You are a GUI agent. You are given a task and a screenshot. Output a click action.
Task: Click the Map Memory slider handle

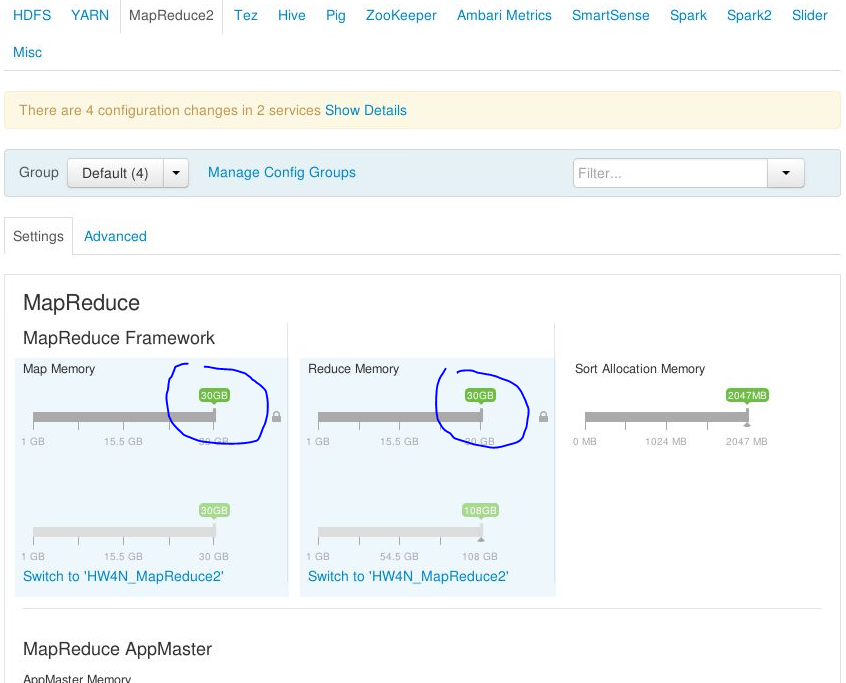[x=214, y=415]
